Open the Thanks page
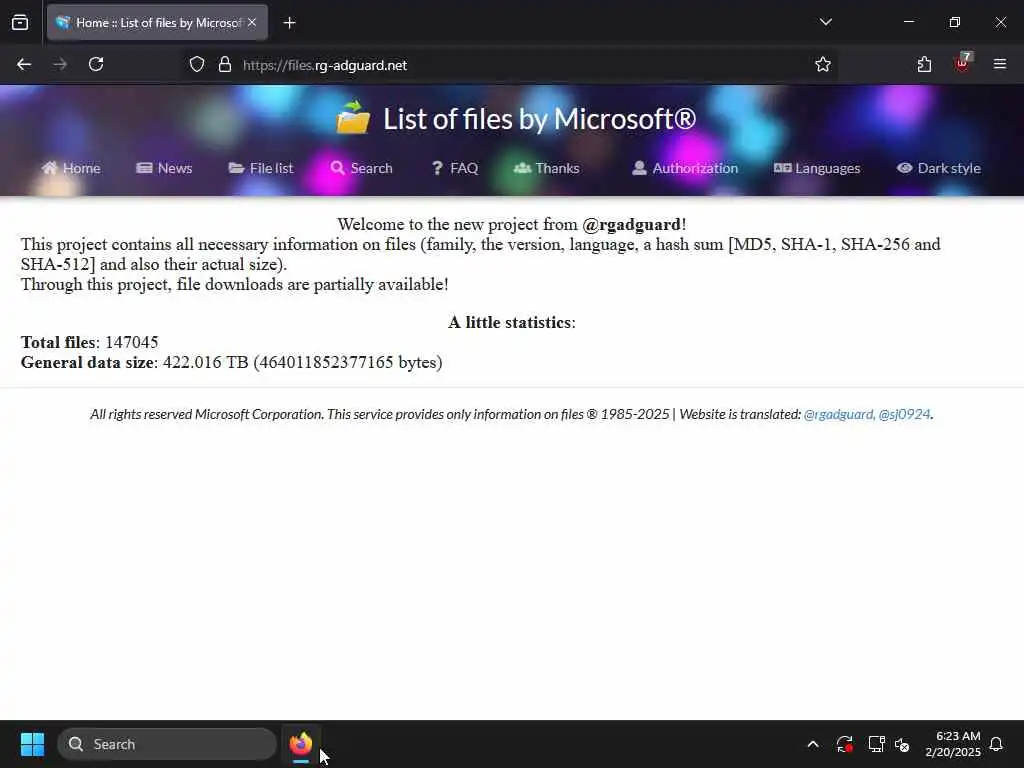 (x=546, y=168)
